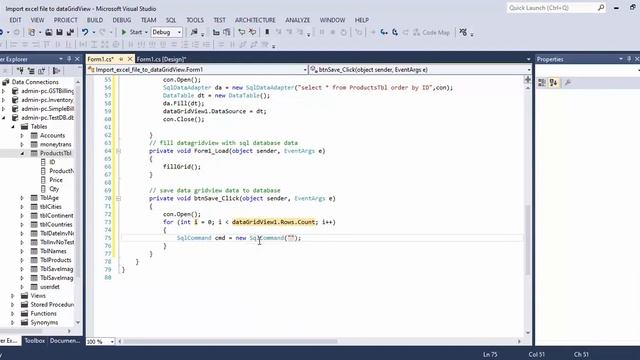Sort properties alphabetically
The width and height of the screenshot is (640, 360).
(553, 83)
